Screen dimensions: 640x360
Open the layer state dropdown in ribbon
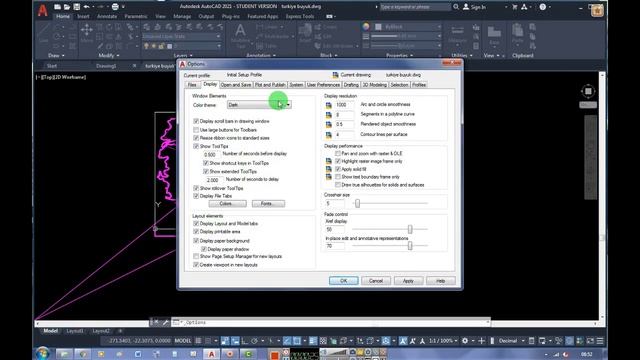(x=182, y=36)
